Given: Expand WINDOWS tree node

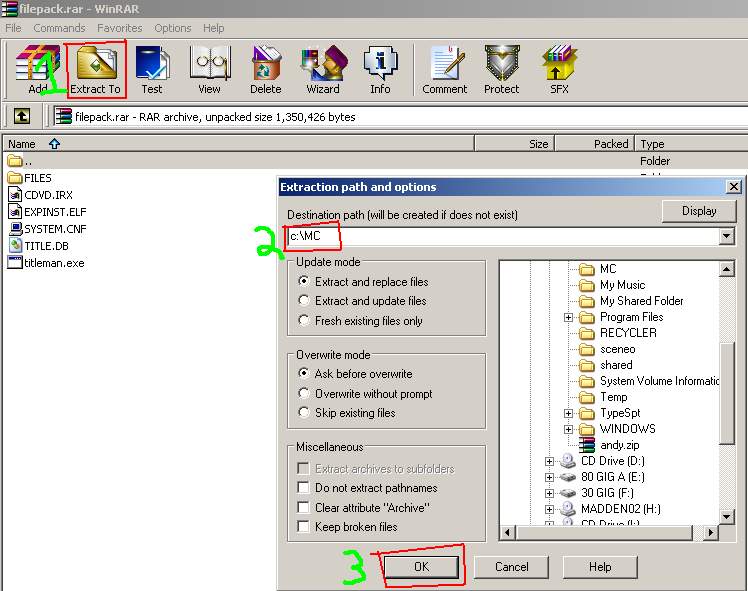Looking at the screenshot, I should (568, 429).
